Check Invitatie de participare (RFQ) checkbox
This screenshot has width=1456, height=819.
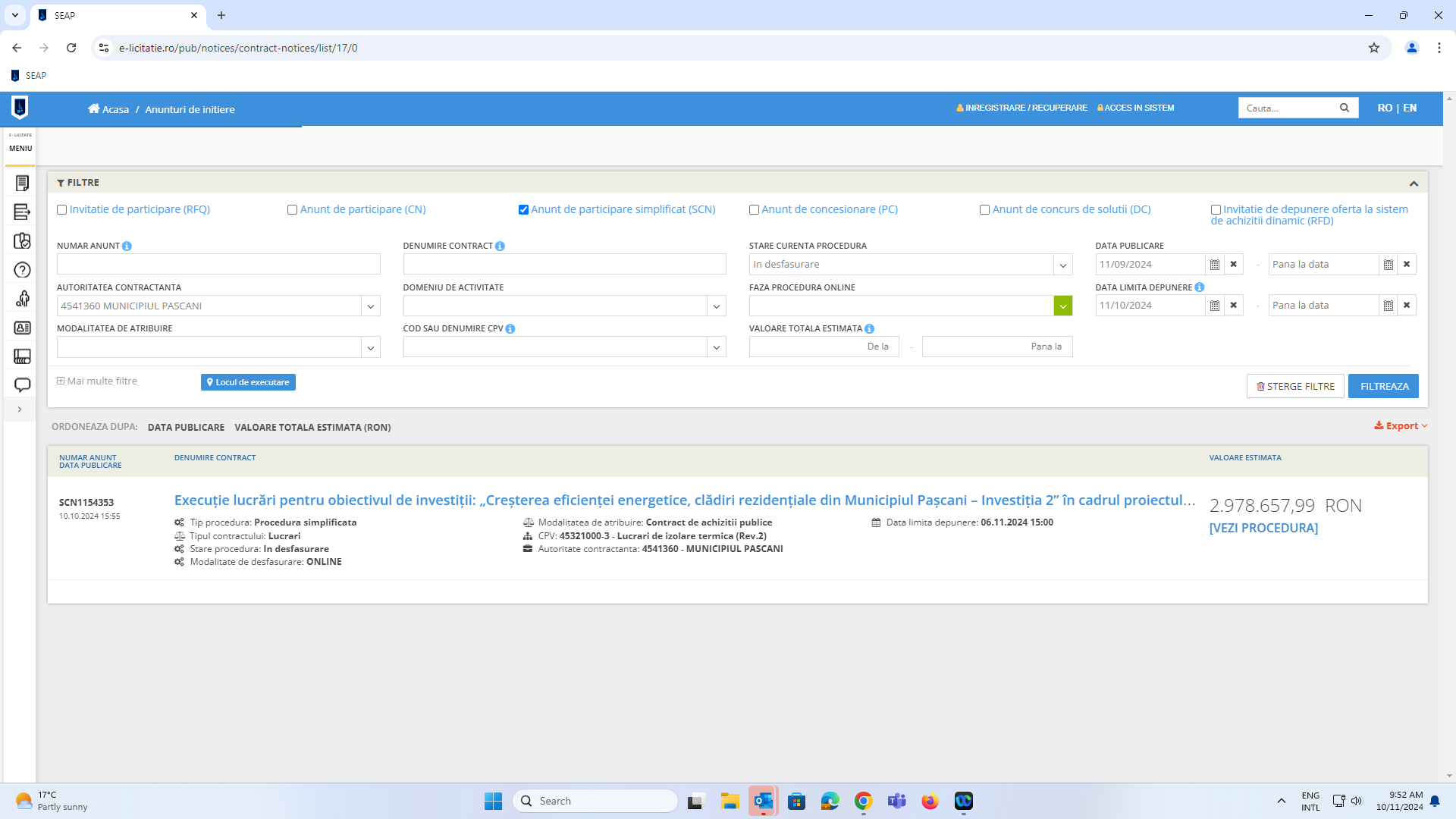click(x=62, y=210)
